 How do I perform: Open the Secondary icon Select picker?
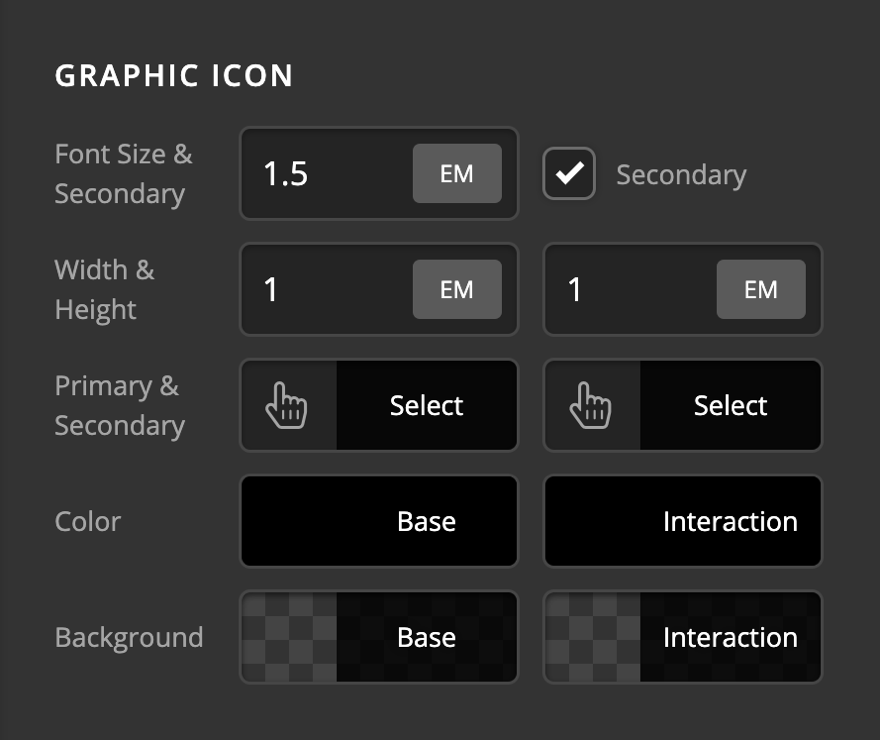click(x=730, y=405)
